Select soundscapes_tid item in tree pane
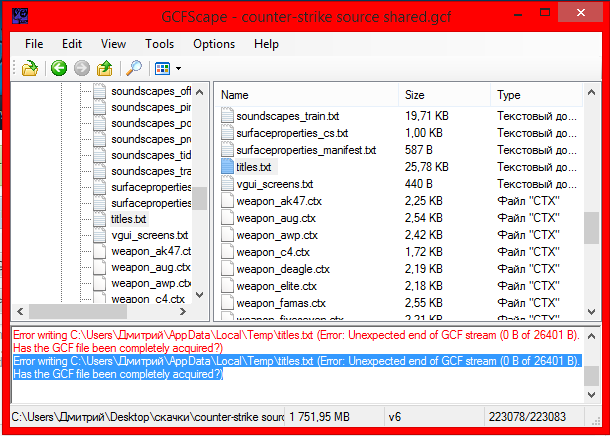Image resolution: width=610 pixels, height=436 pixels. coord(151,155)
